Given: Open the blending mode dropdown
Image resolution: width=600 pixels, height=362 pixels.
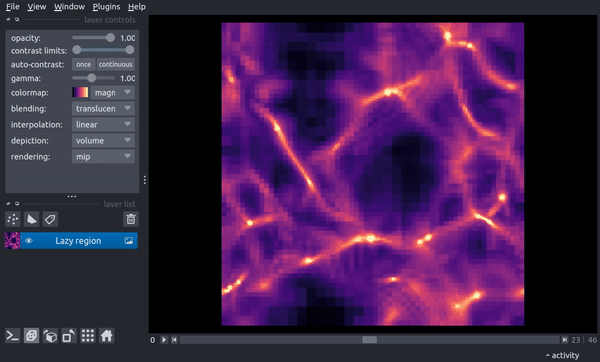Looking at the screenshot, I should [103, 109].
